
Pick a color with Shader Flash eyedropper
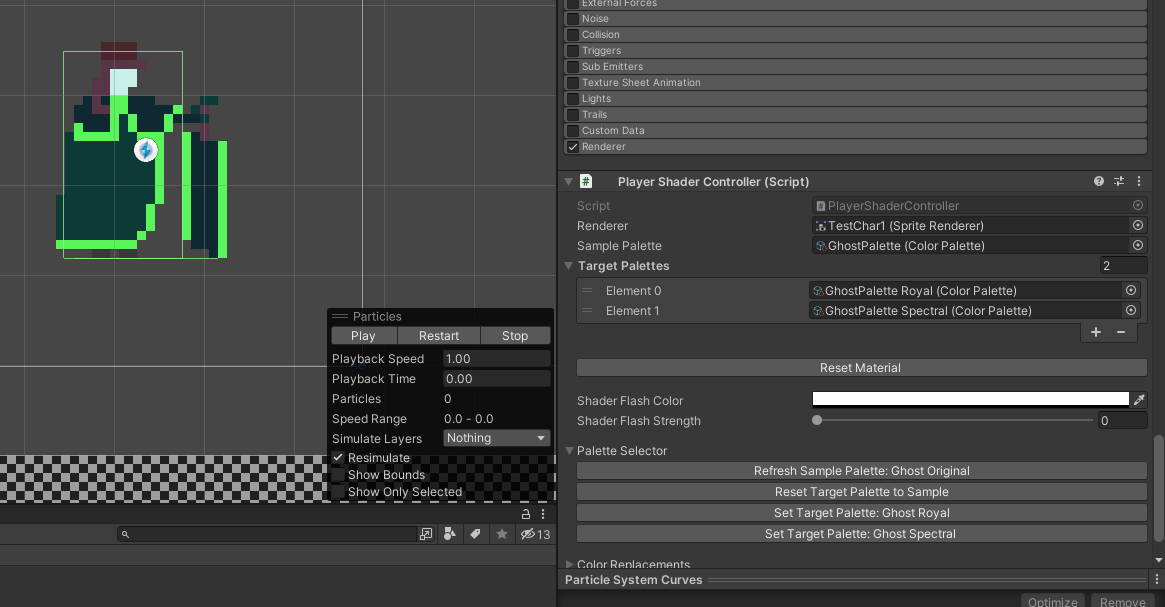[1138, 400]
